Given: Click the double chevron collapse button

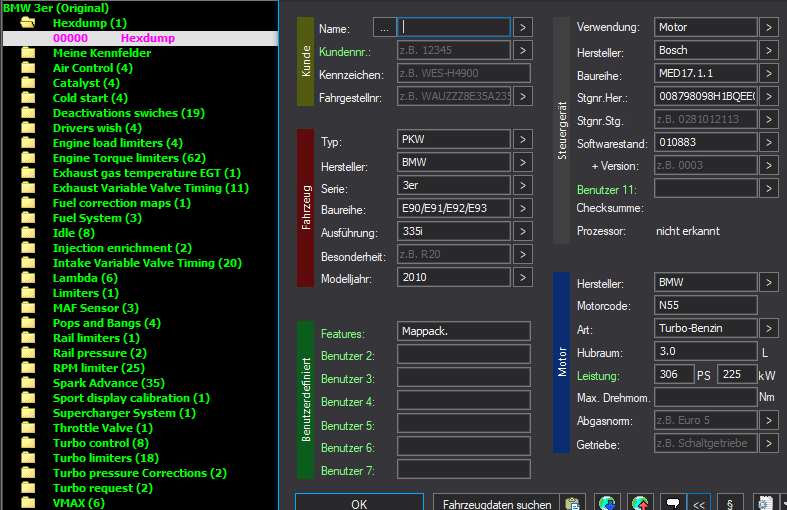Looking at the screenshot, I should tap(699, 502).
